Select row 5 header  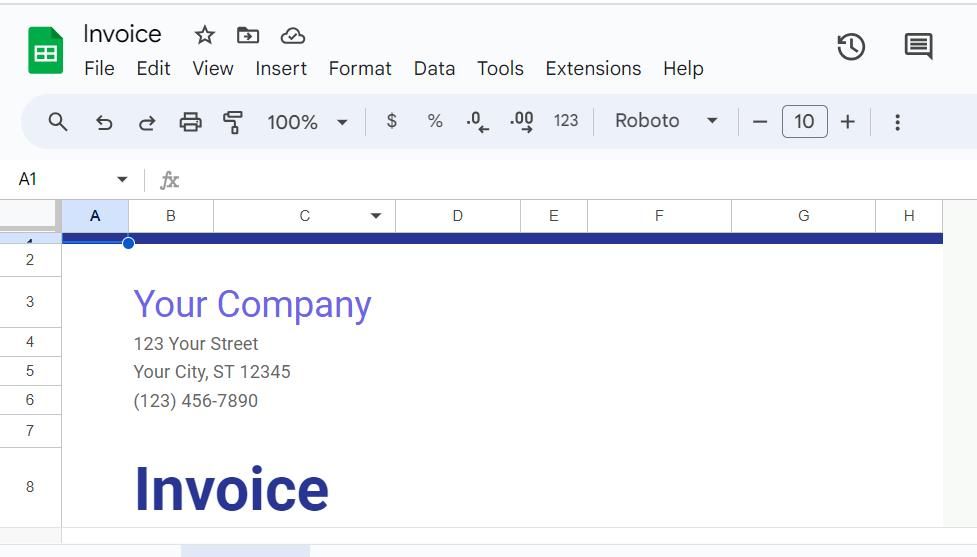coord(30,371)
